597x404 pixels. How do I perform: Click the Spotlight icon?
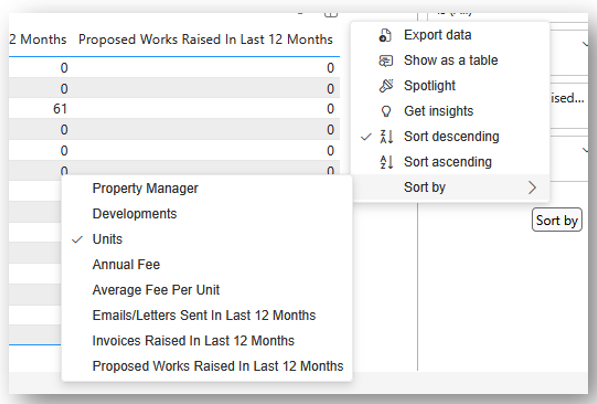click(386, 86)
